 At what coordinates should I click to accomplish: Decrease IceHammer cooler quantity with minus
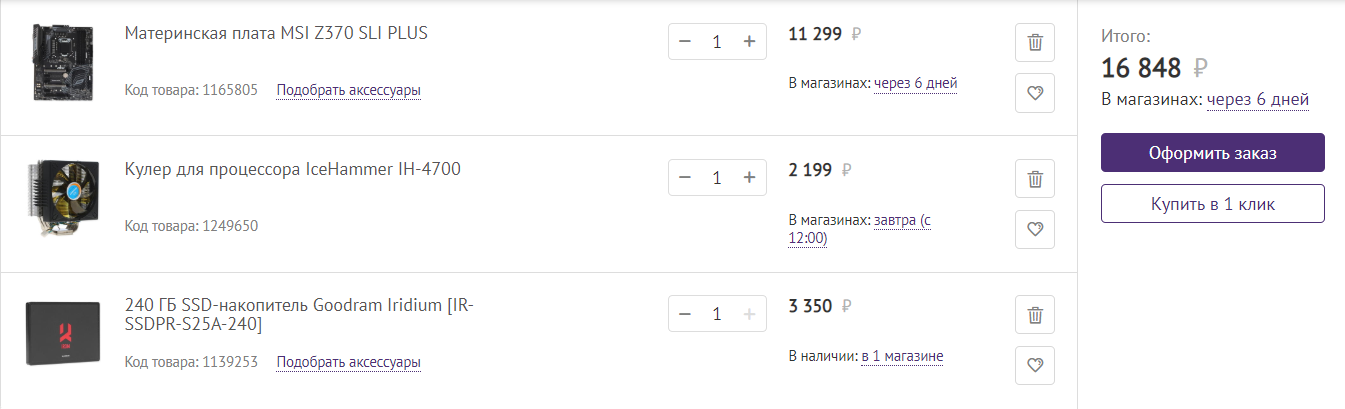(x=685, y=178)
